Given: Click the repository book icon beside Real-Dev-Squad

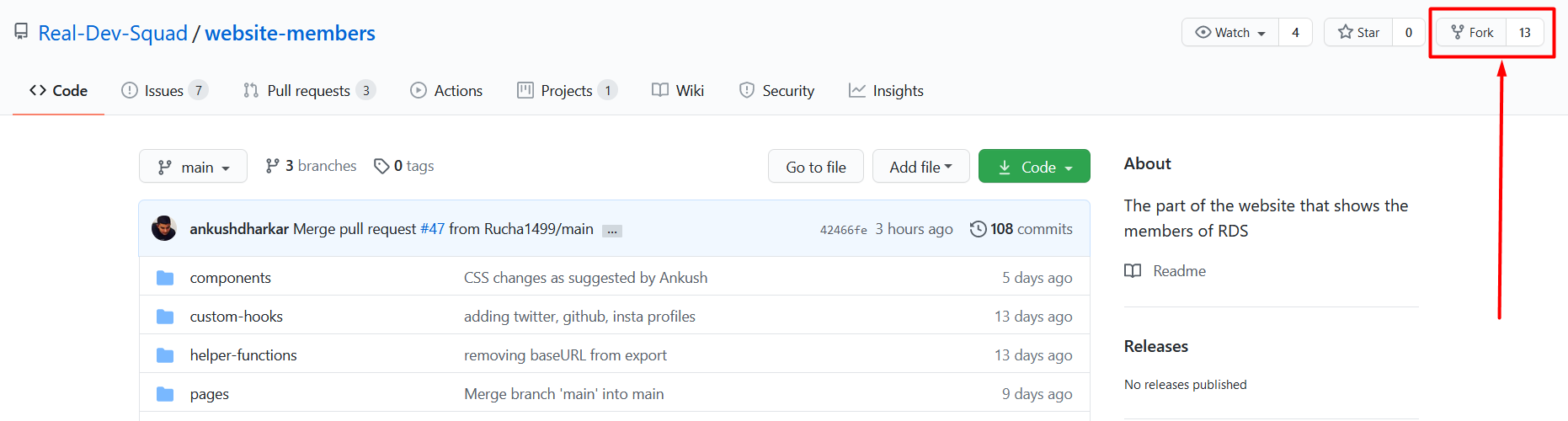Looking at the screenshot, I should click(x=21, y=32).
